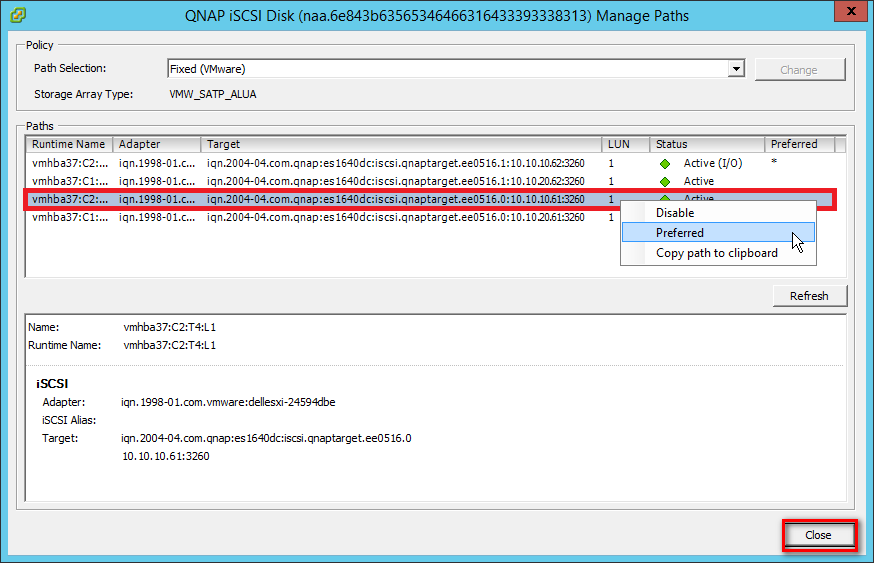
Task: Sort by the LUN column header
Action: (x=626, y=144)
